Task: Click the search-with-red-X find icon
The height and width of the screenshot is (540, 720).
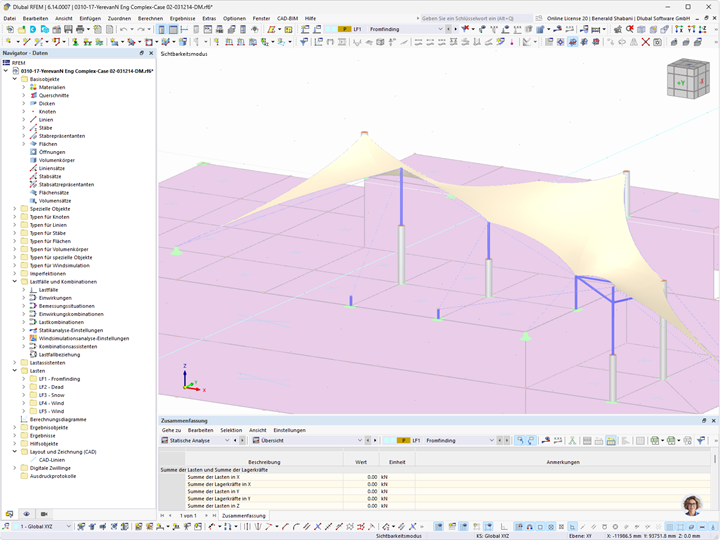Action: pyautogui.click(x=630, y=29)
